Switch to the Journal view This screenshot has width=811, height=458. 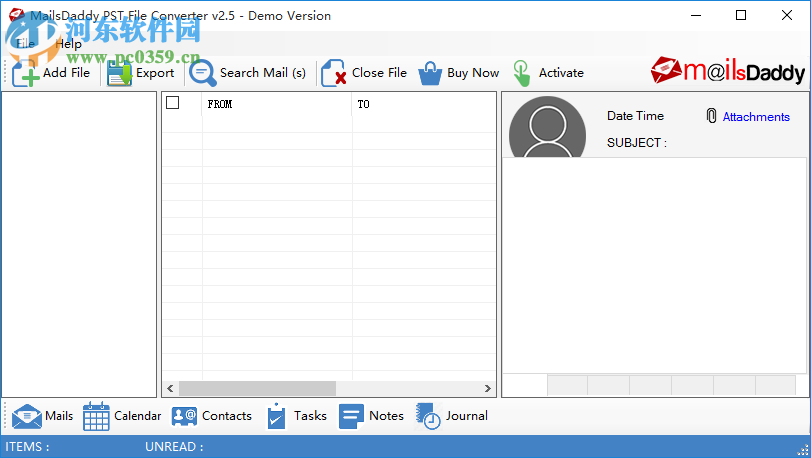467,416
